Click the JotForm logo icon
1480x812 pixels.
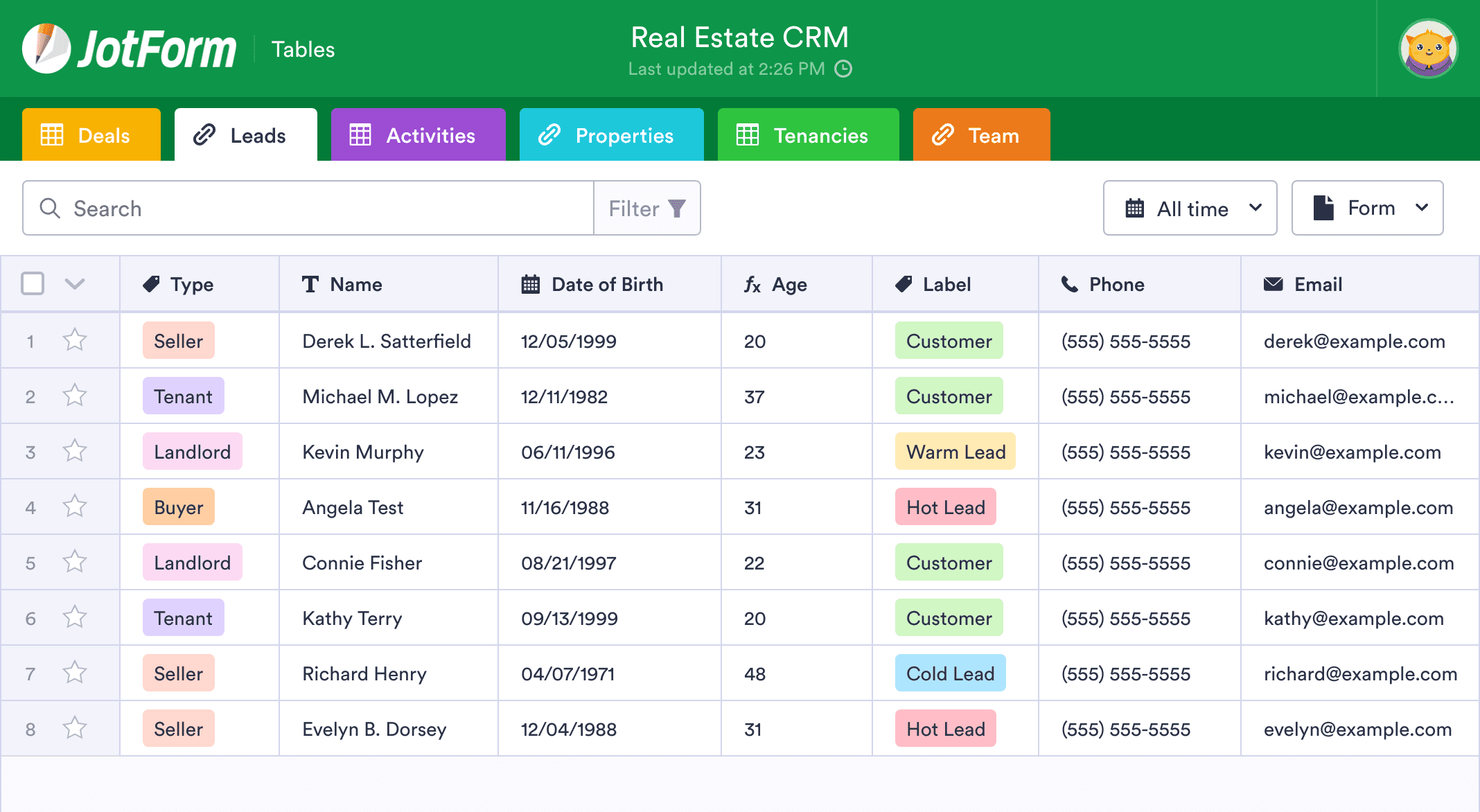pyautogui.click(x=46, y=48)
